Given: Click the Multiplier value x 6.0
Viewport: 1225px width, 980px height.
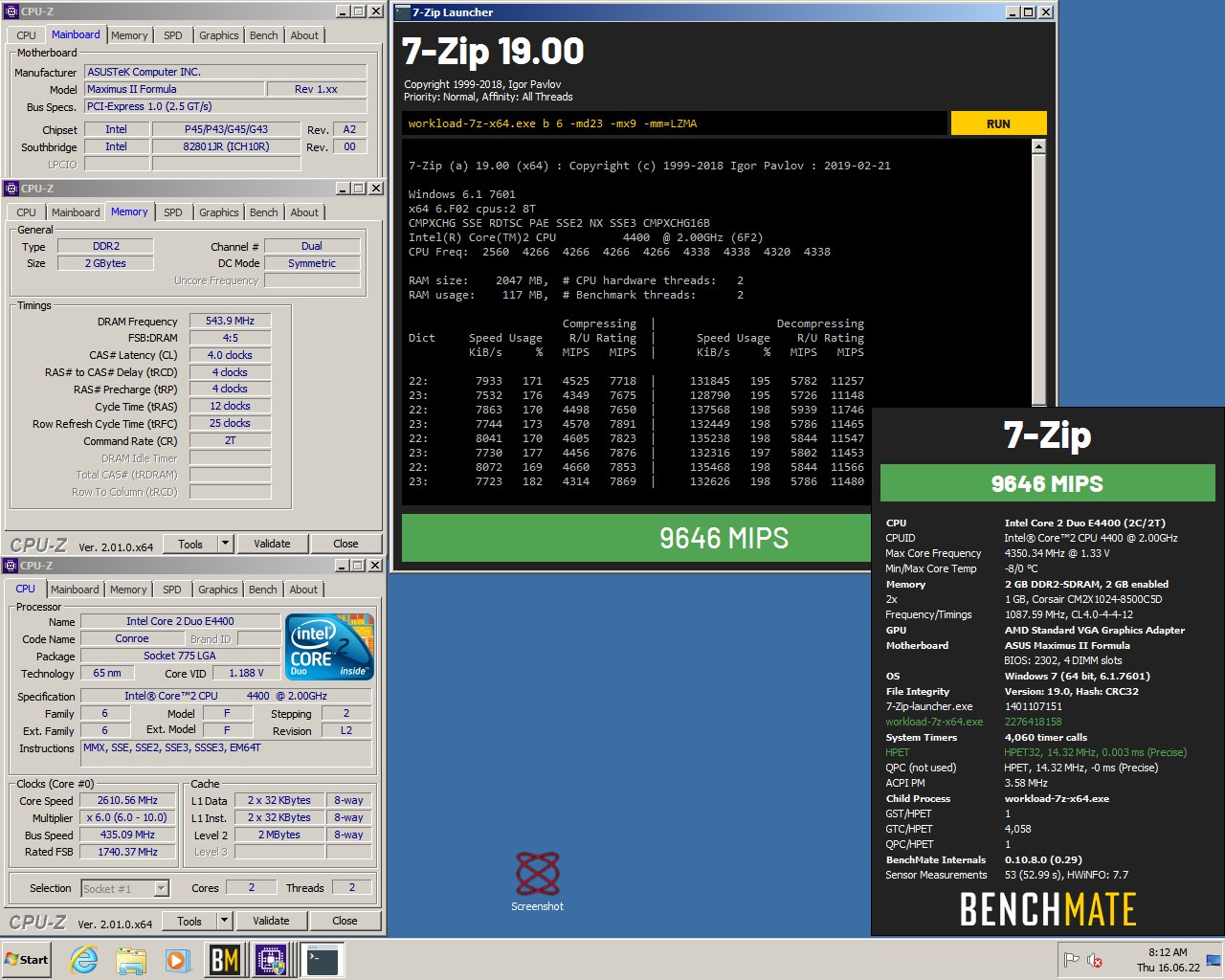Looking at the screenshot, I should coord(127,817).
